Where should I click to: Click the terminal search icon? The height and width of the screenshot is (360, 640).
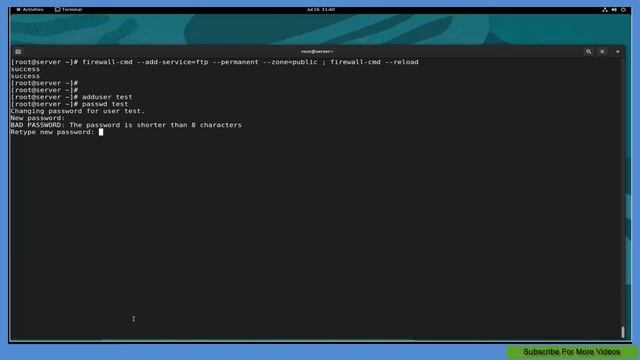point(588,52)
